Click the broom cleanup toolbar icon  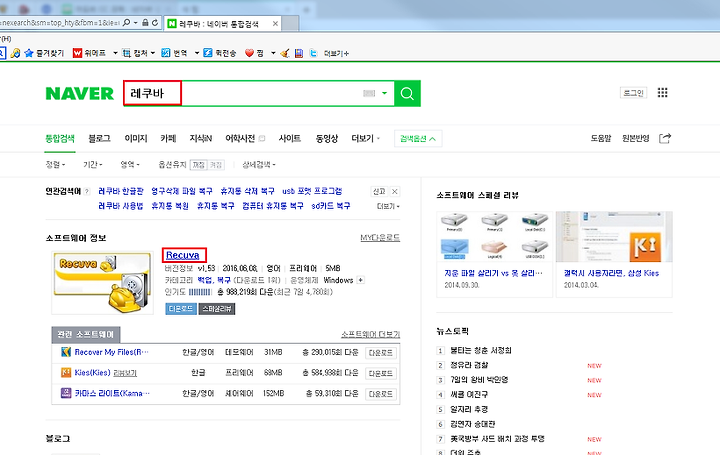[285, 53]
